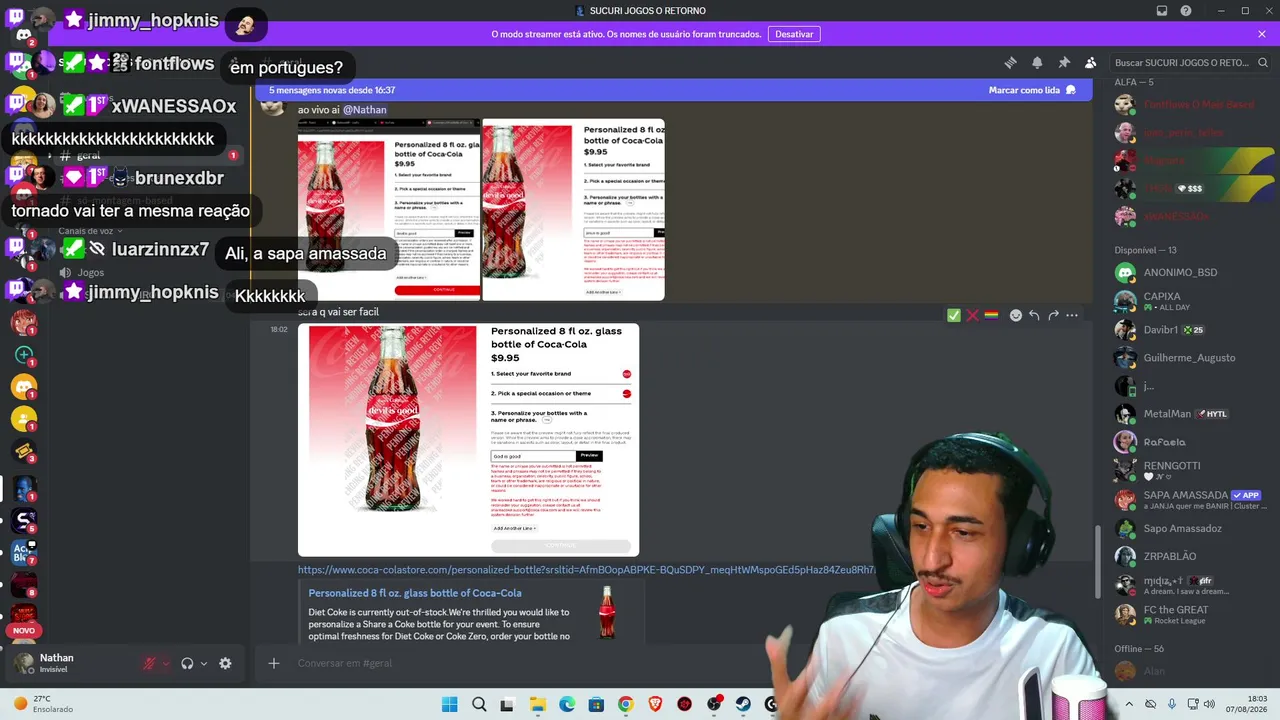
Task: Open the Coca-Cola bottle embed thumbnail
Action: (x=606, y=612)
